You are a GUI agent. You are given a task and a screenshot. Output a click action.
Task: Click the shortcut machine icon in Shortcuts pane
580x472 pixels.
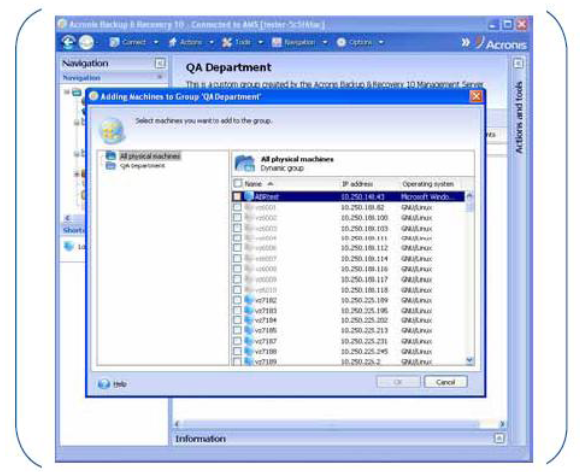[x=69, y=246]
